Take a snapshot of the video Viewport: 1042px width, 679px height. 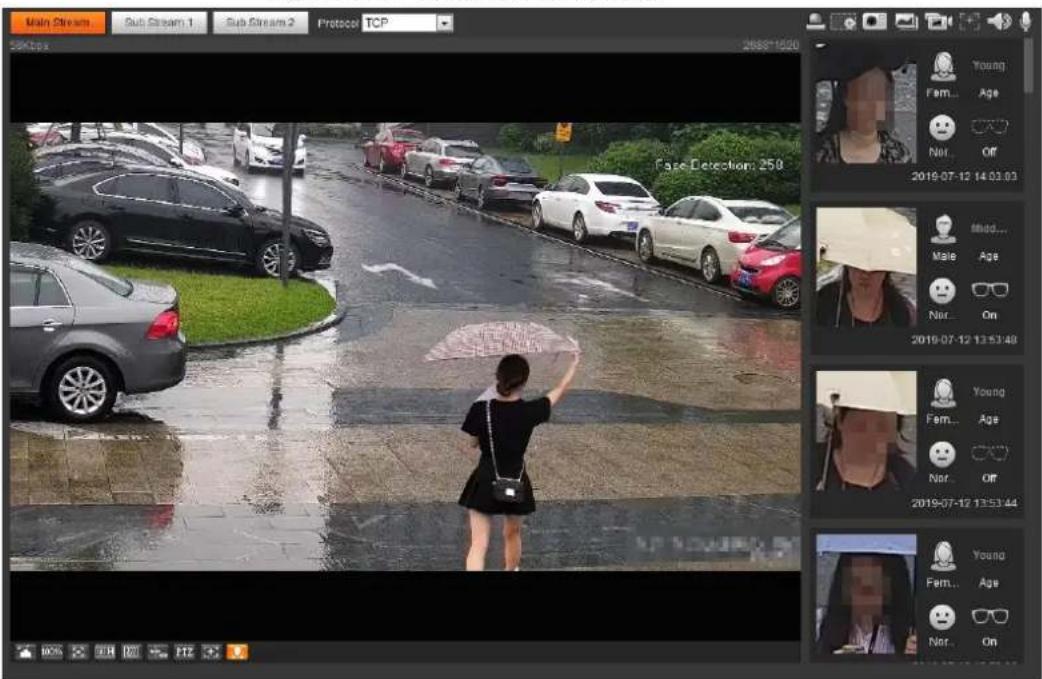(x=875, y=22)
